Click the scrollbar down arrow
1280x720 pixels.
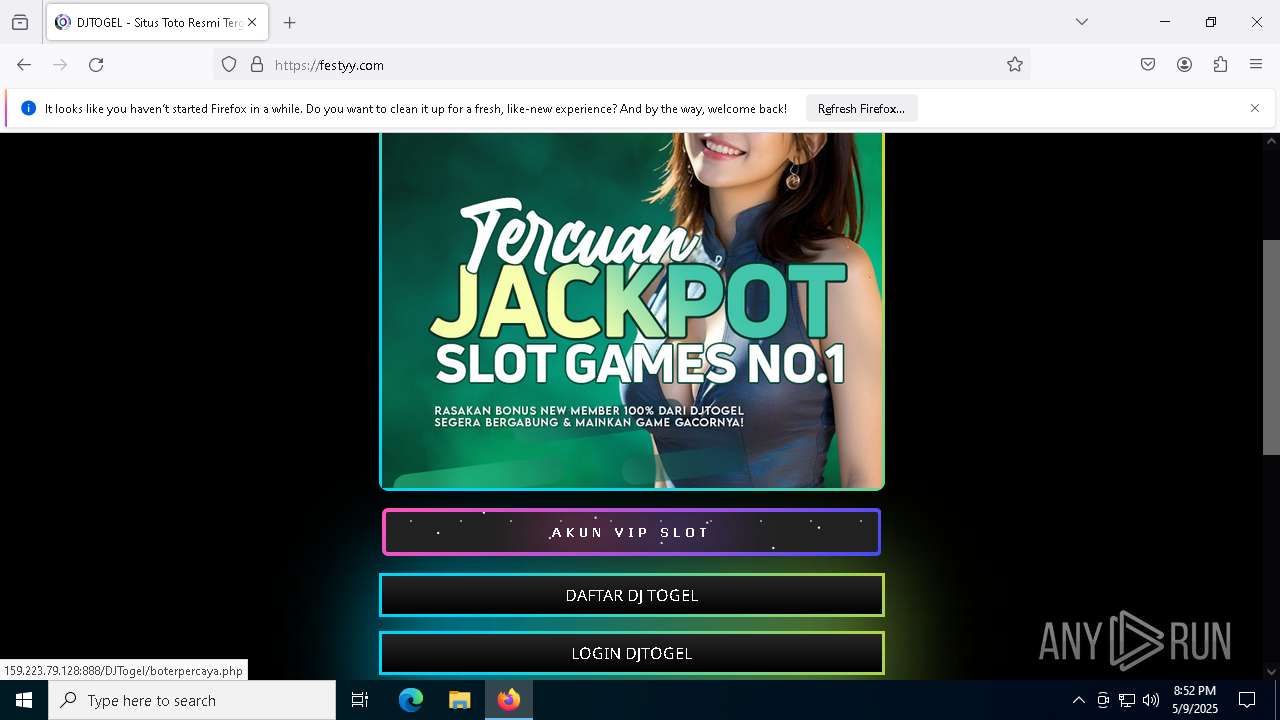1271,671
